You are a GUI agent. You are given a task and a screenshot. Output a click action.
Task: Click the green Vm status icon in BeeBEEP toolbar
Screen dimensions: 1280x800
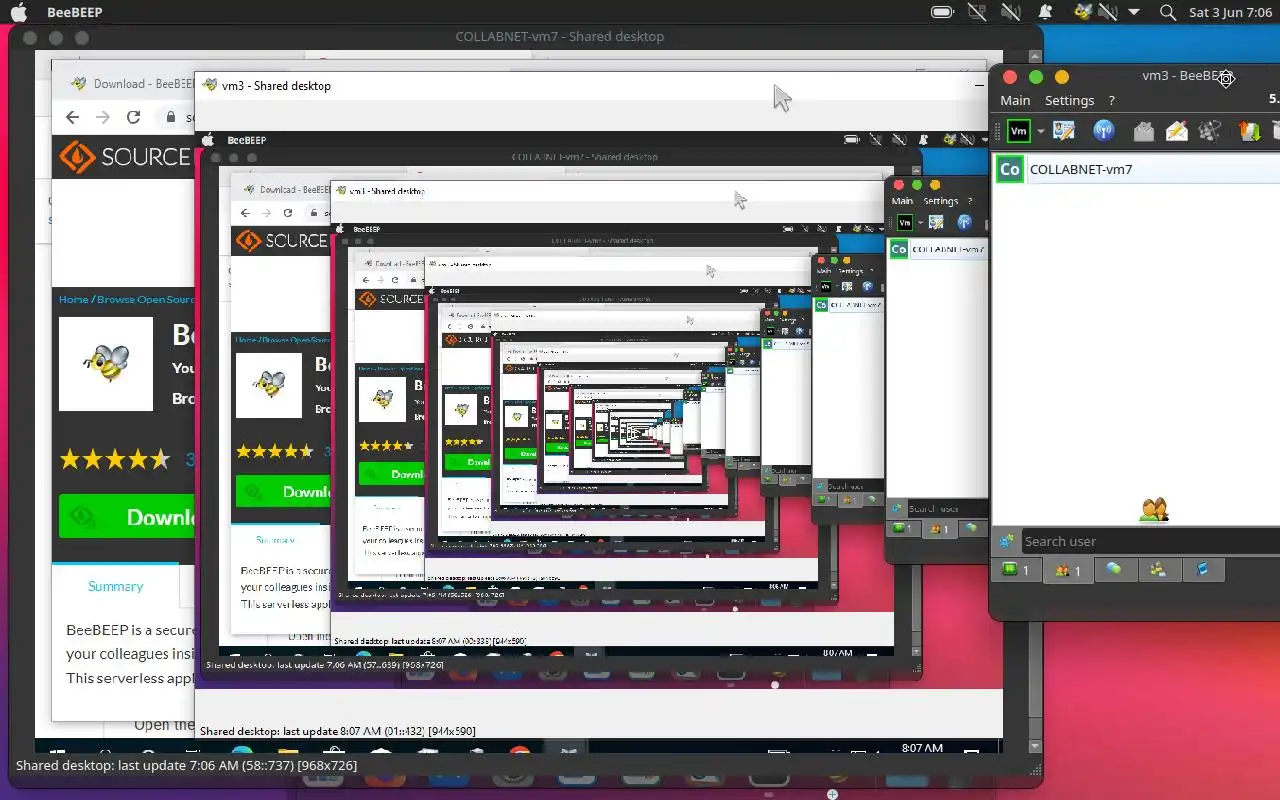[x=1018, y=131]
